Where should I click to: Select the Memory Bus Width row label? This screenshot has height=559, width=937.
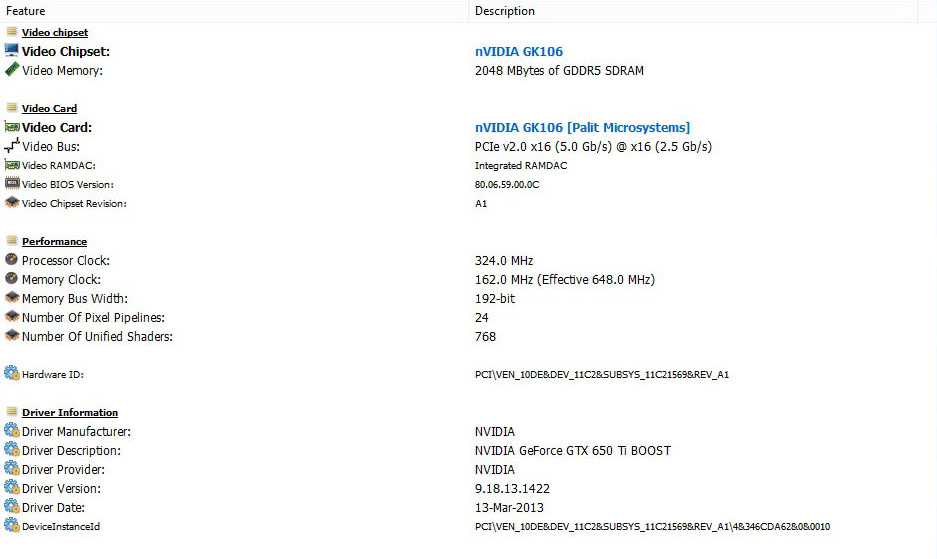(75, 299)
